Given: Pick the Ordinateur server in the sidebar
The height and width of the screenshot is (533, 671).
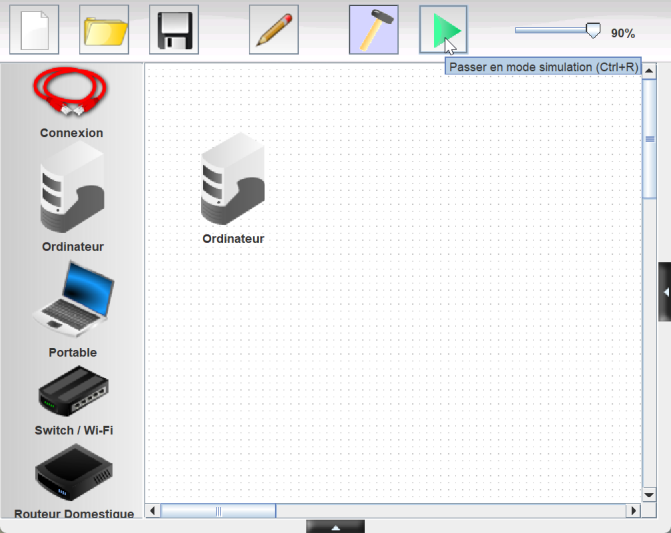Looking at the screenshot, I should coord(72,188).
